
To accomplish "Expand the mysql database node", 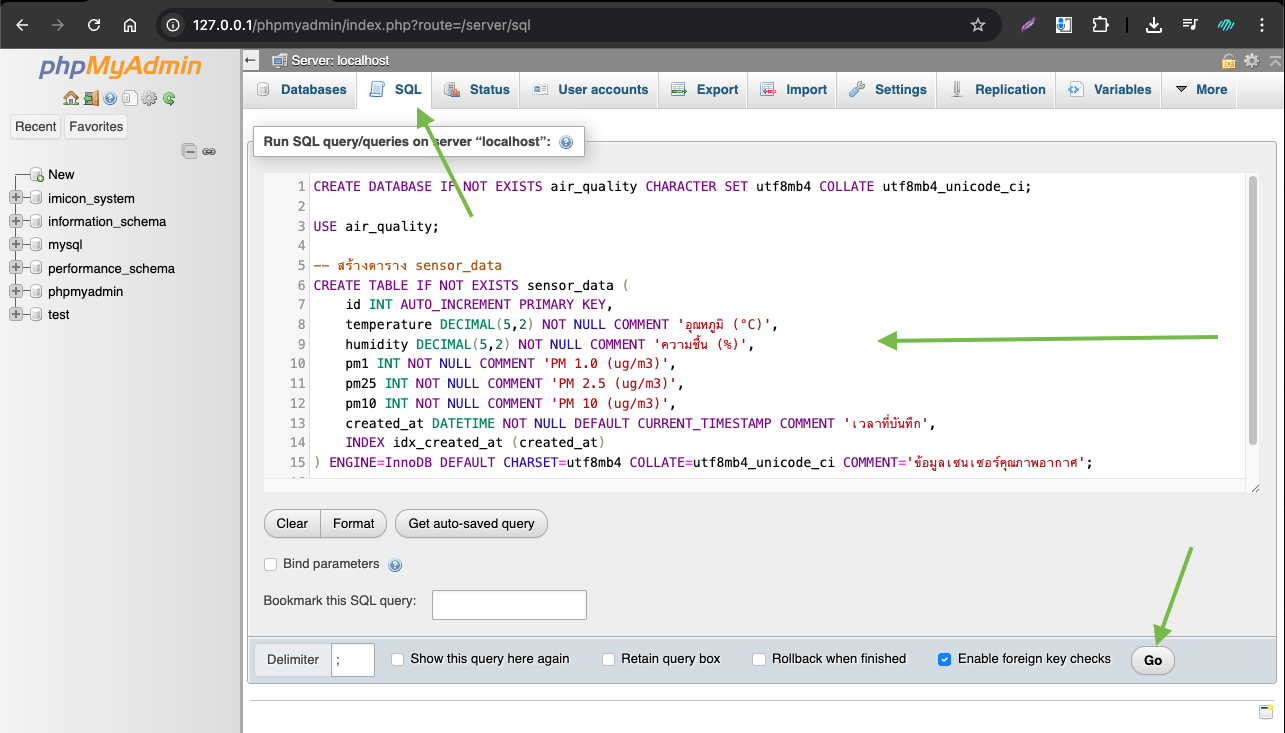I will (x=16, y=244).
